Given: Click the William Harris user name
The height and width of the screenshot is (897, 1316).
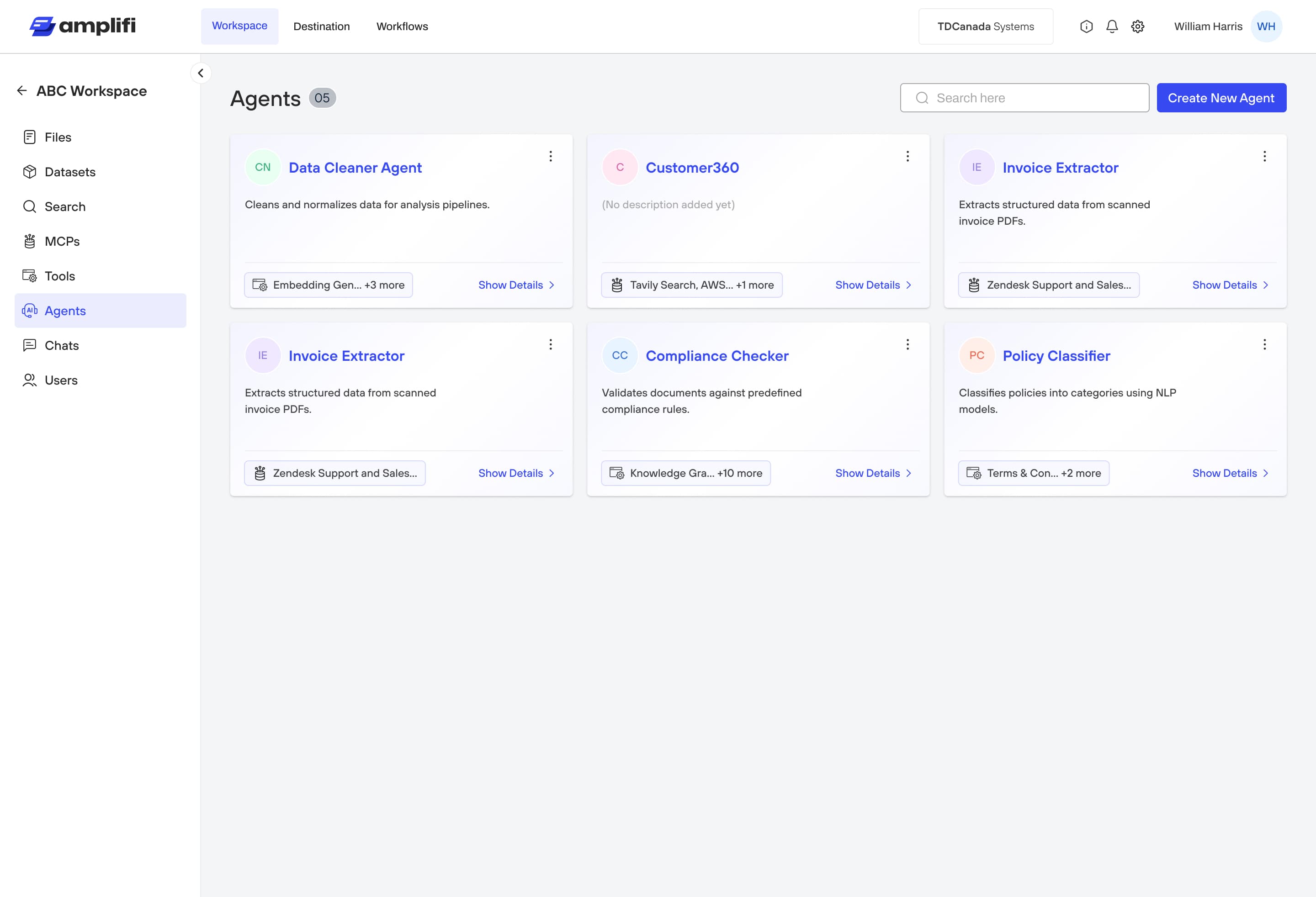Looking at the screenshot, I should pos(1209,26).
